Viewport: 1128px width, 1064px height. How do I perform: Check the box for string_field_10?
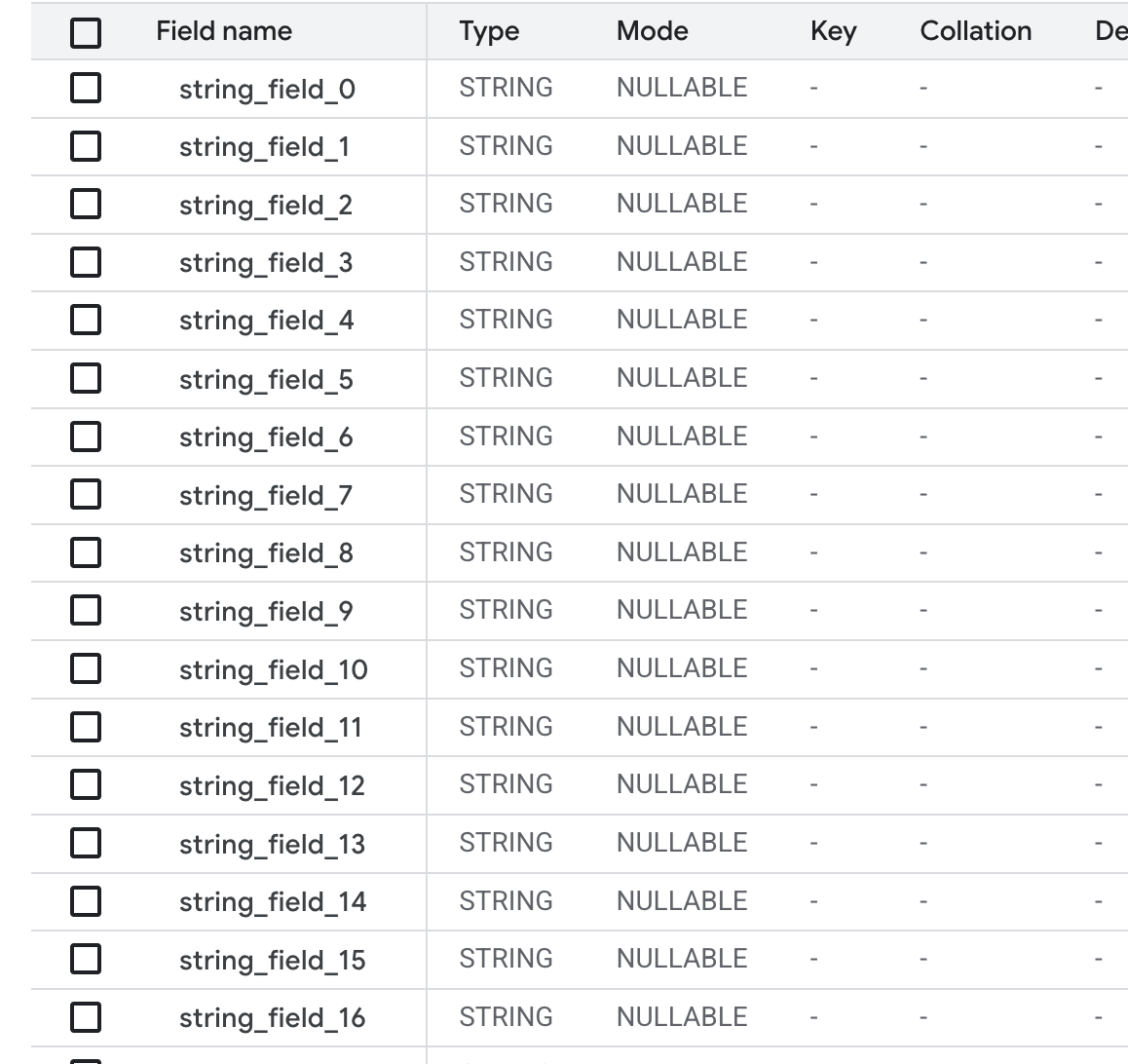coord(86,668)
